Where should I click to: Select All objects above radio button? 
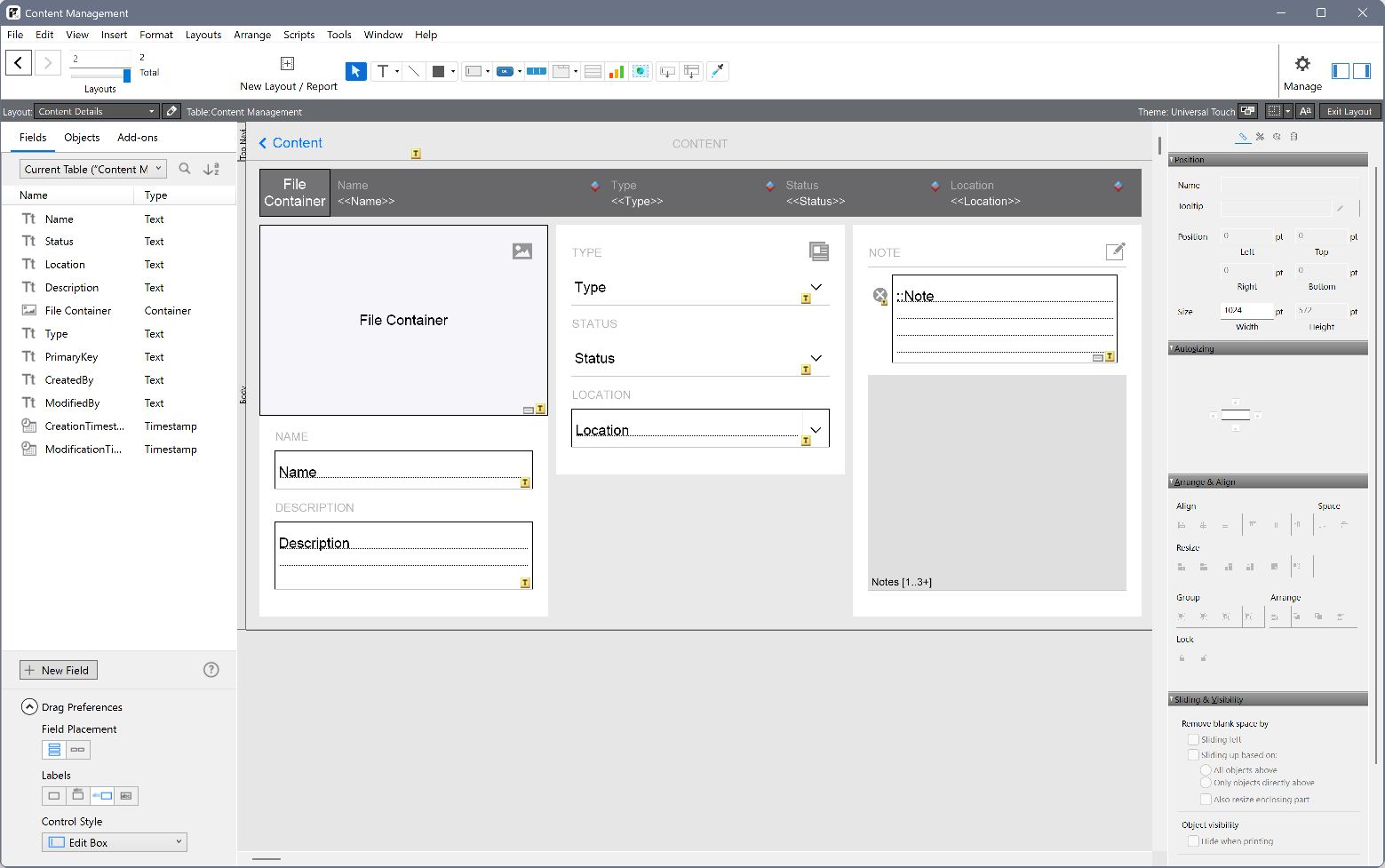1206,770
